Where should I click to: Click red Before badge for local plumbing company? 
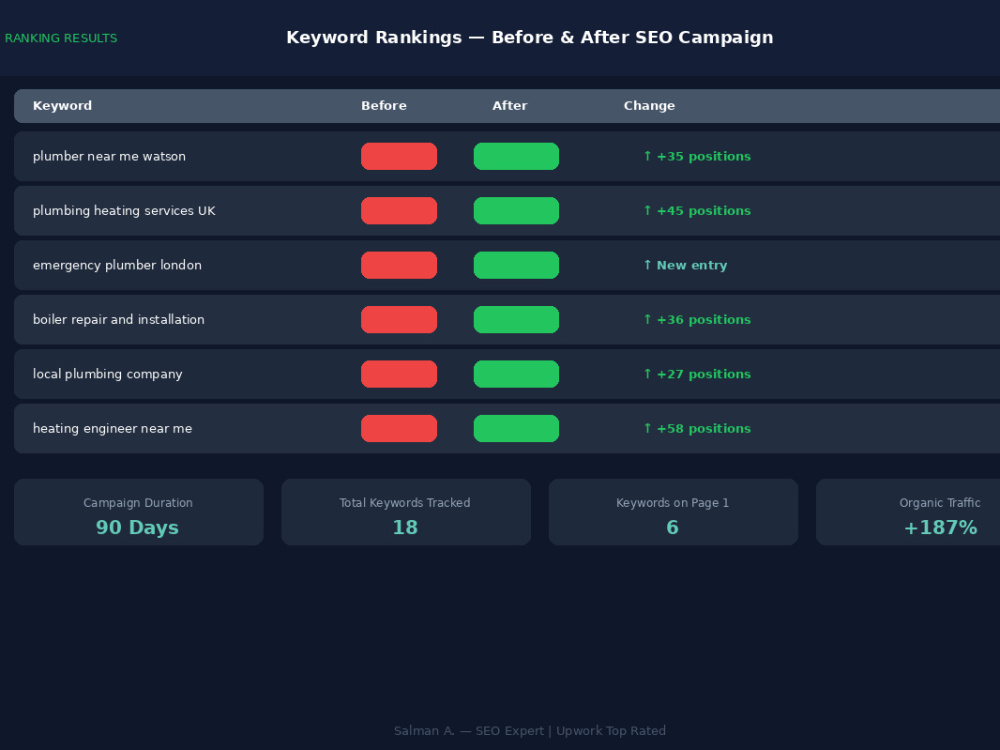click(399, 374)
